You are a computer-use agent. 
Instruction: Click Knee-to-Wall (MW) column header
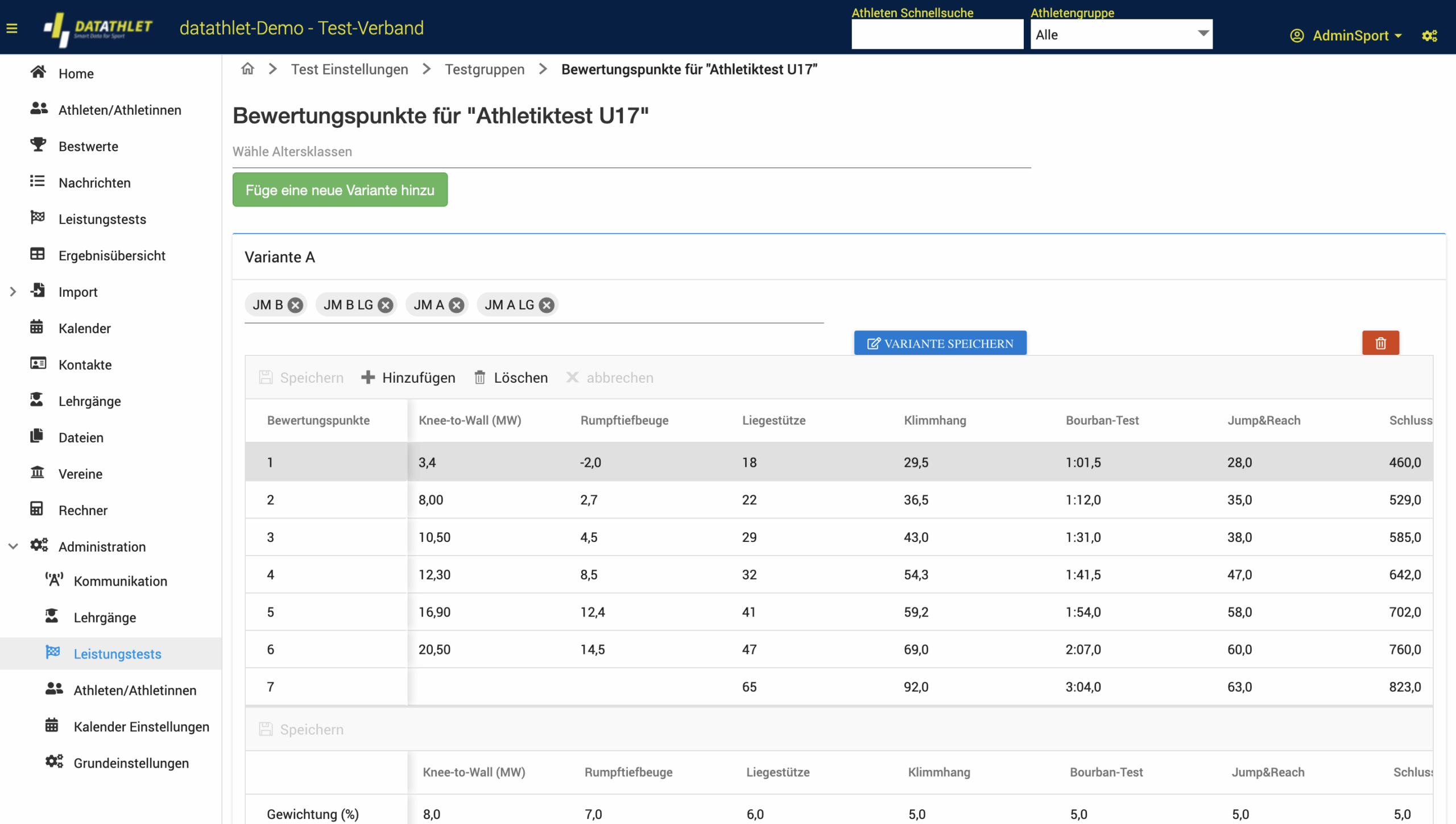[x=470, y=420]
